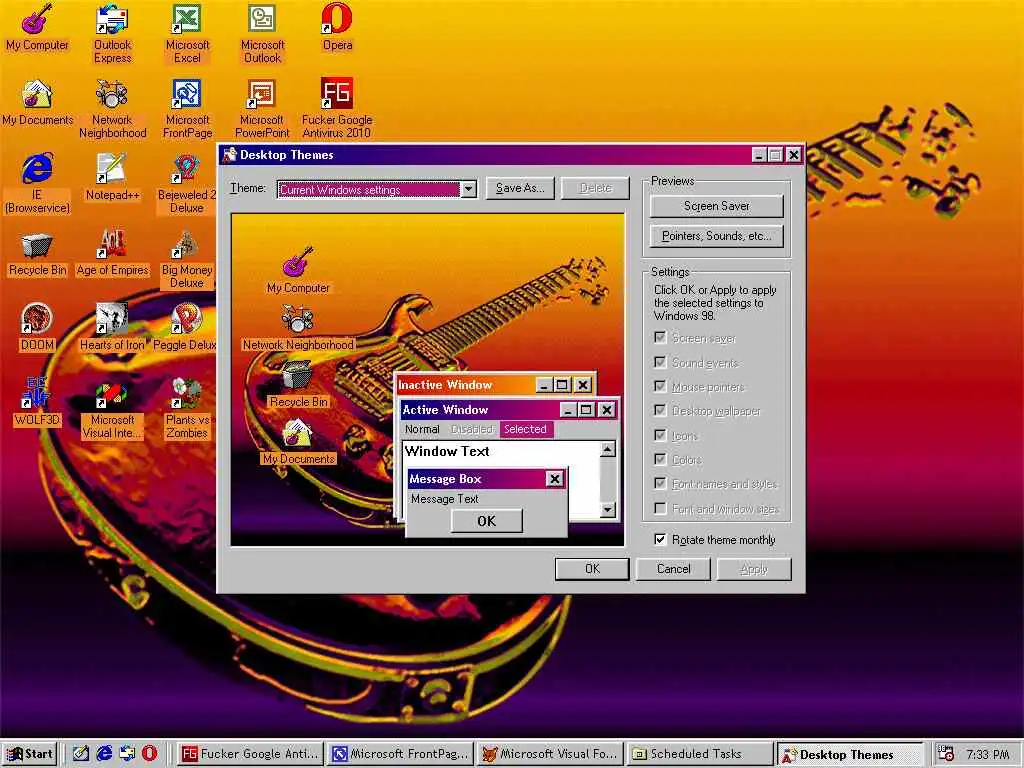The width and height of the screenshot is (1024, 768).
Task: Open Pointers, Sounds, etc... preview
Action: tap(716, 236)
